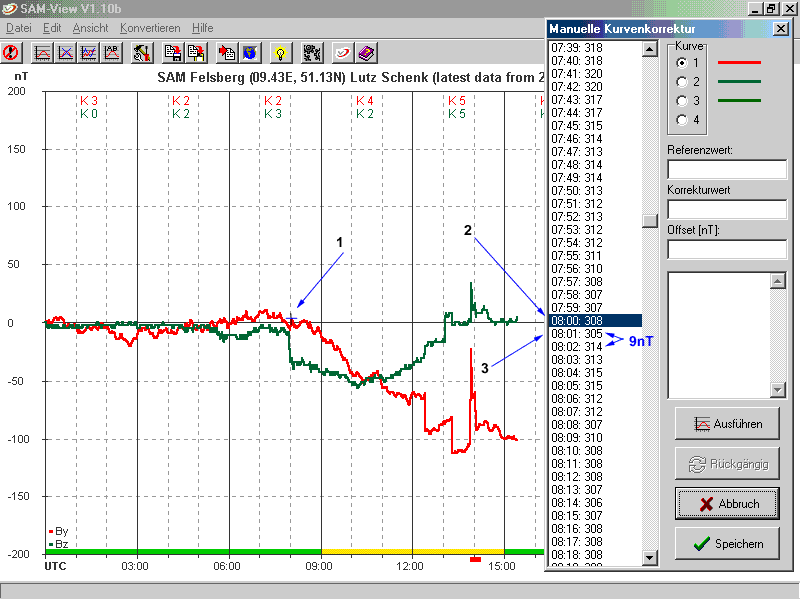
Task: Select Kurve radio button 3
Action: click(682, 101)
